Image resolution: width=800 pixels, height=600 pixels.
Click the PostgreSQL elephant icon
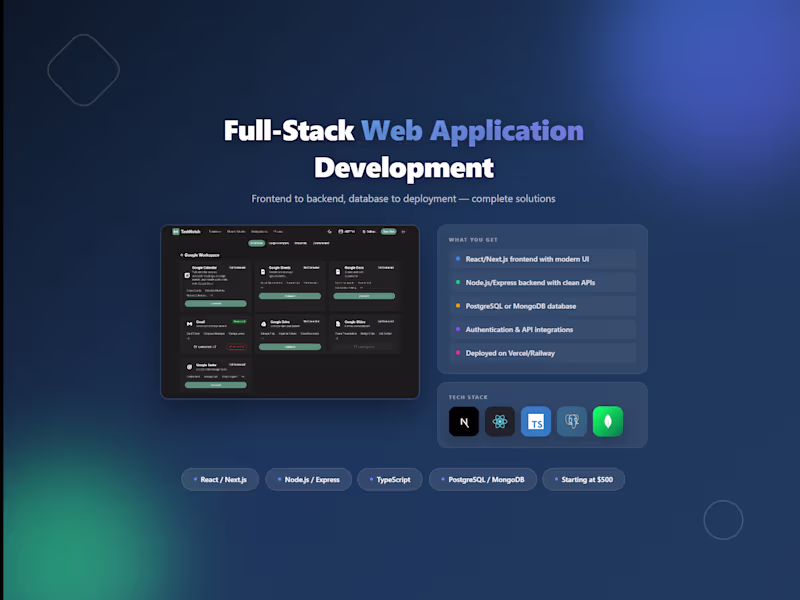click(x=573, y=422)
